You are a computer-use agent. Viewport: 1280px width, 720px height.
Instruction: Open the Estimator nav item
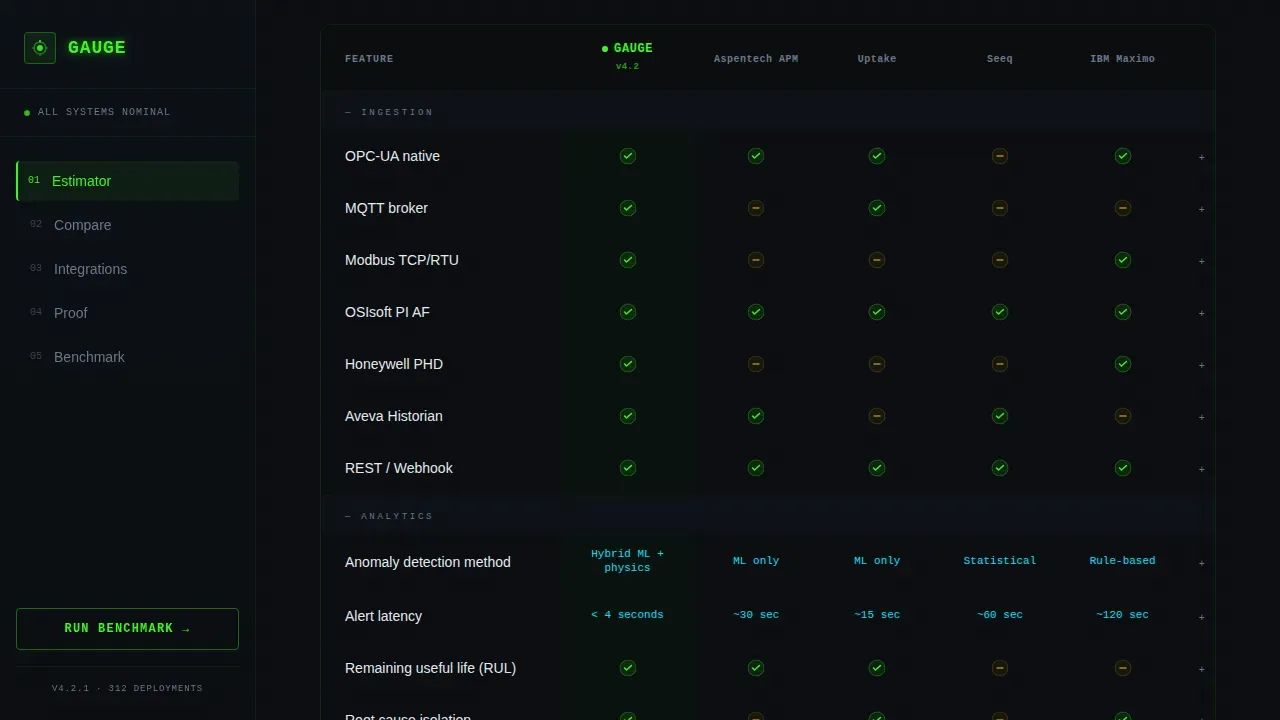[128, 181]
